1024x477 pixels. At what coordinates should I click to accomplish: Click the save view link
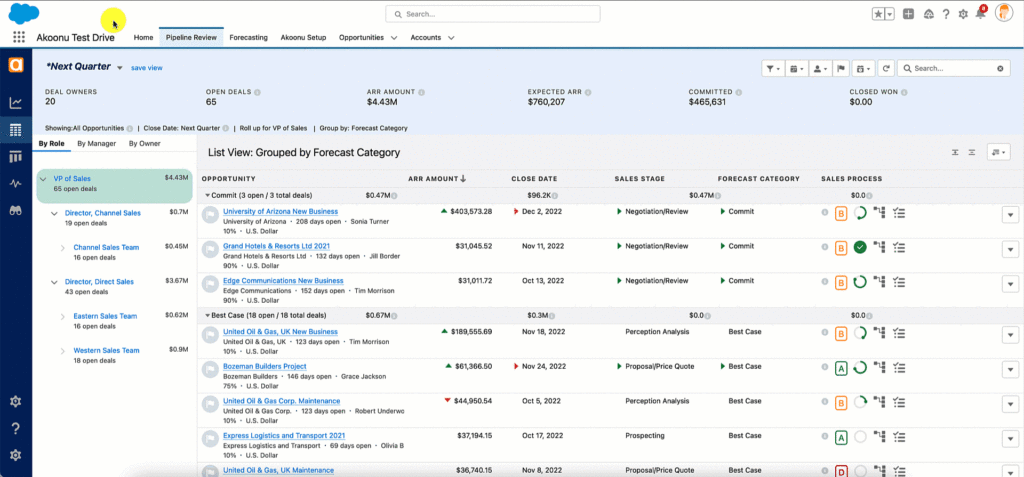click(146, 68)
